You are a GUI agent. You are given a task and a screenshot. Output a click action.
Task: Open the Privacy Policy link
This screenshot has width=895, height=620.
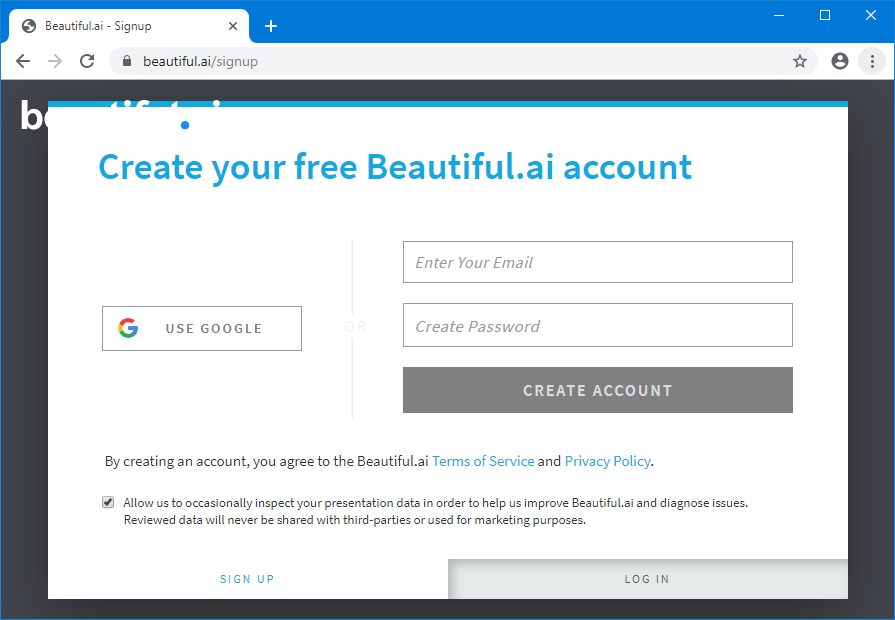[x=607, y=461]
